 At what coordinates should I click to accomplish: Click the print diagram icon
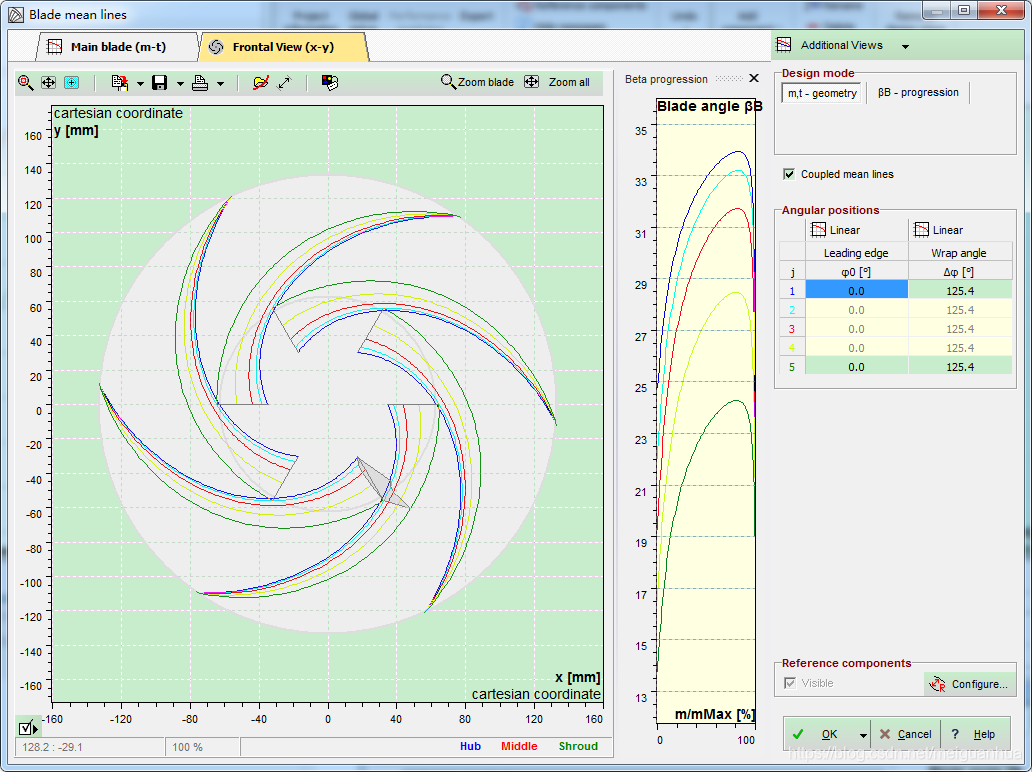click(x=199, y=83)
